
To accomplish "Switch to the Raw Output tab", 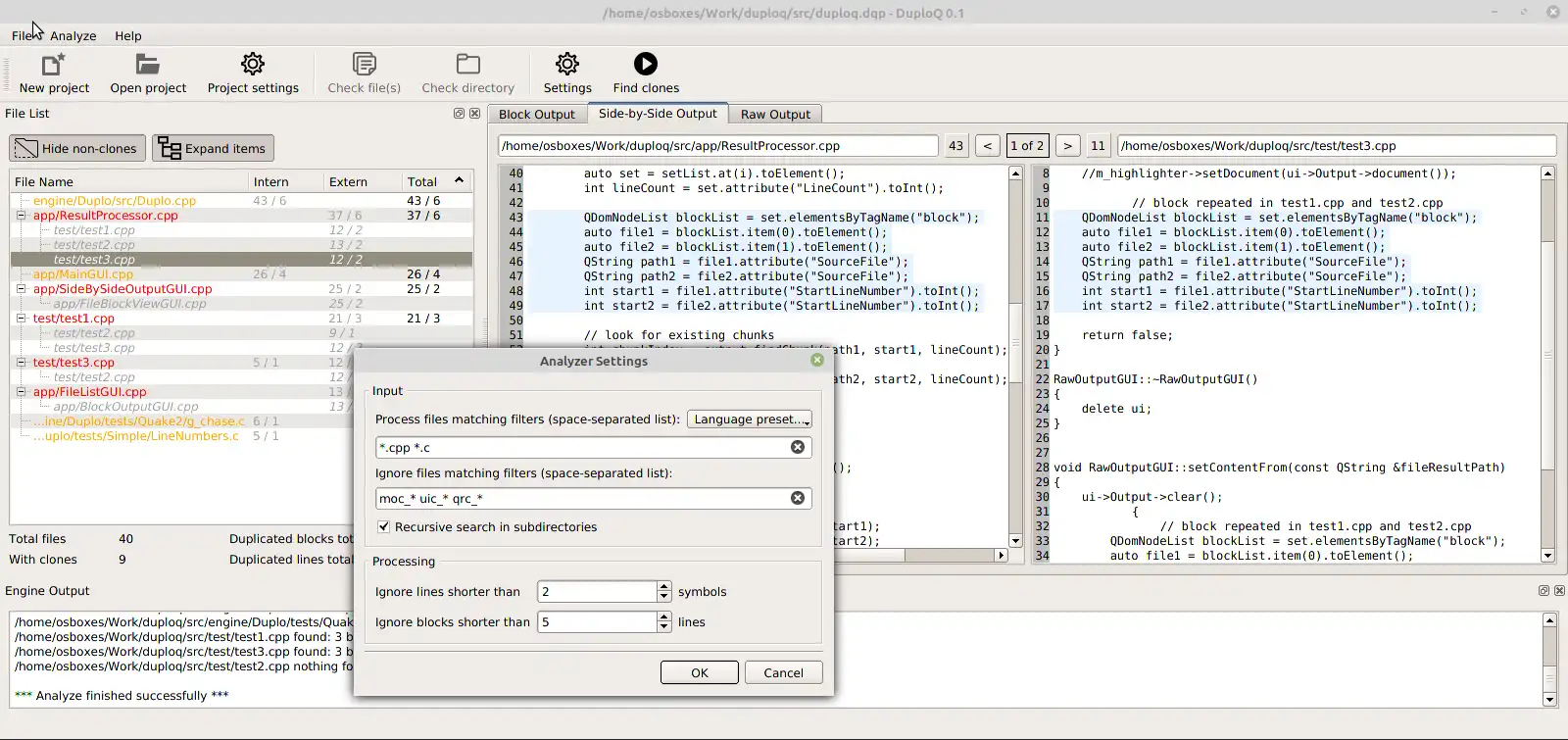I will (x=775, y=115).
